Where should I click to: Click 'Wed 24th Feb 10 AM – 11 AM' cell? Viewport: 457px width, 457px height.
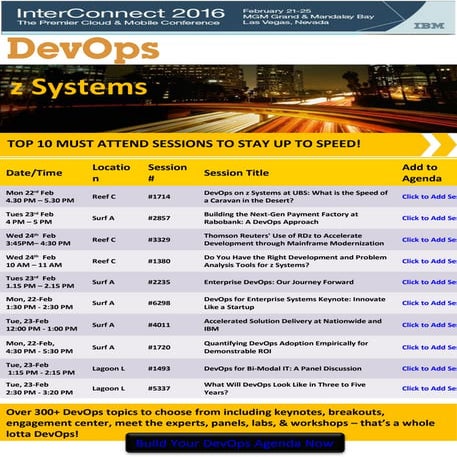coord(34,261)
